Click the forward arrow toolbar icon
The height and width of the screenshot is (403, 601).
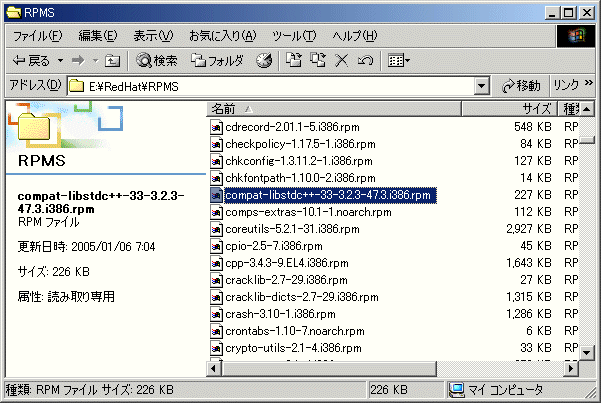(x=78, y=61)
